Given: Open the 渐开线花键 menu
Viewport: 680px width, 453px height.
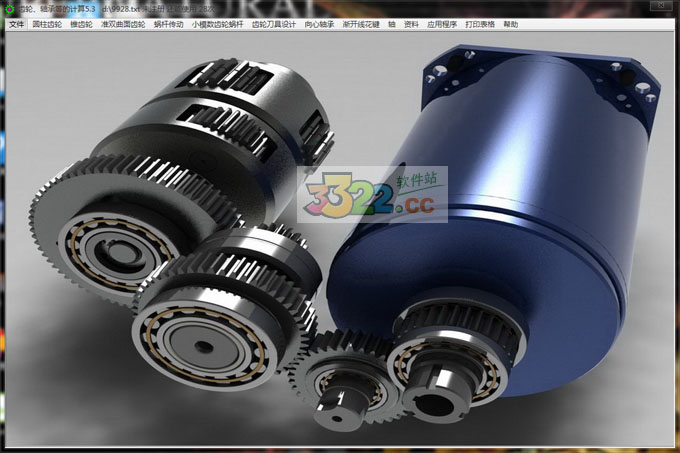Looking at the screenshot, I should [361, 24].
